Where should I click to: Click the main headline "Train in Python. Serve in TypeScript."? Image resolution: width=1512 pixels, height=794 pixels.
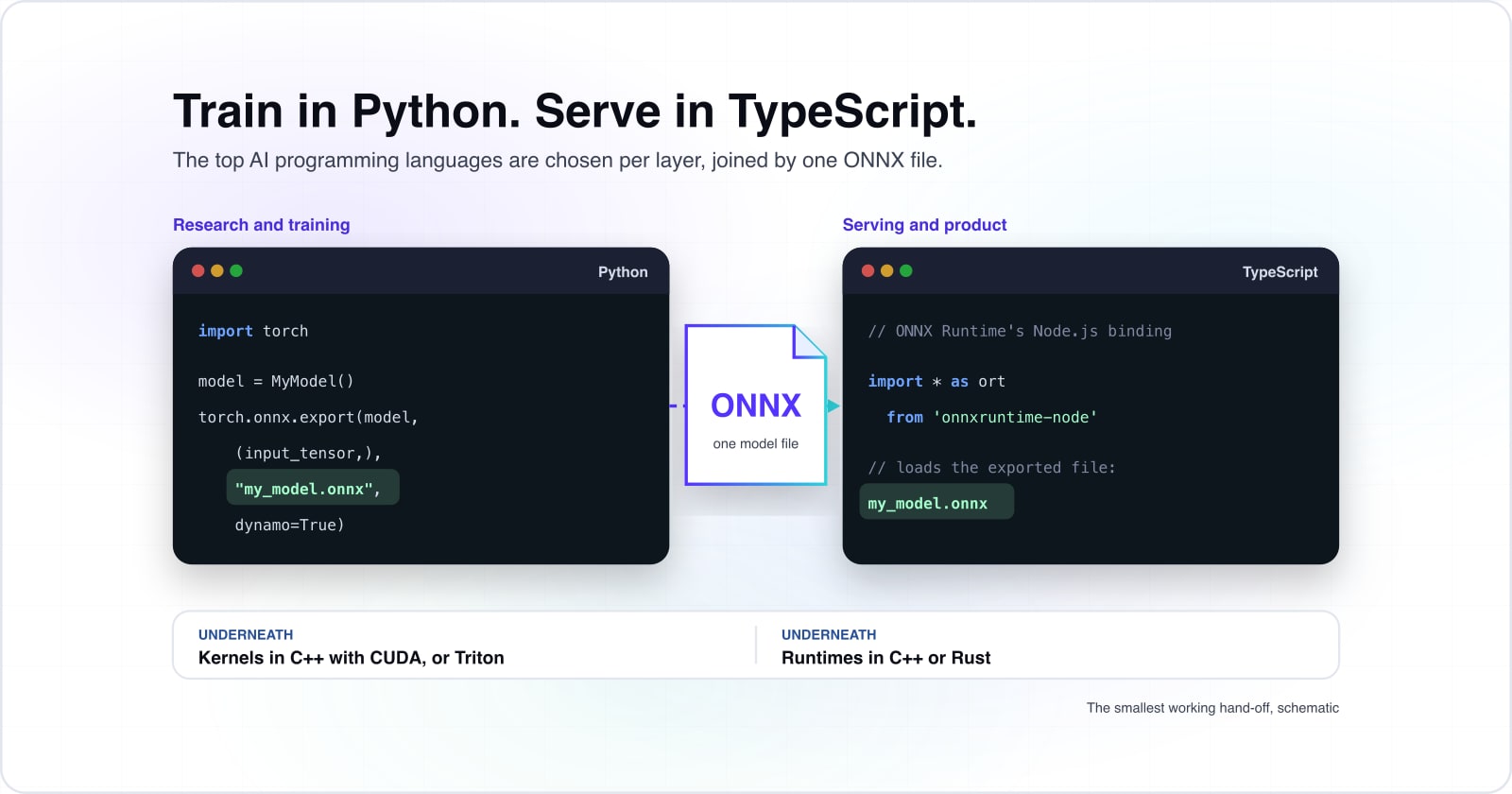click(x=575, y=112)
